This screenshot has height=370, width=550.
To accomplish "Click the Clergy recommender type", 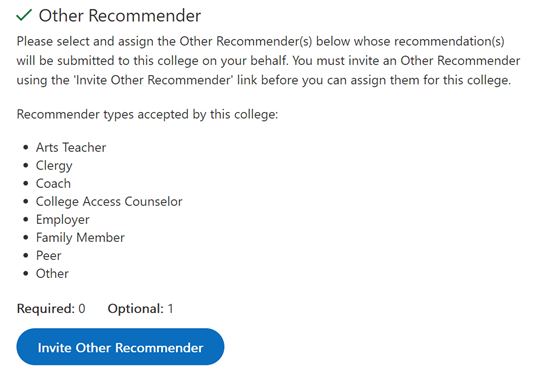I will [x=54, y=166].
